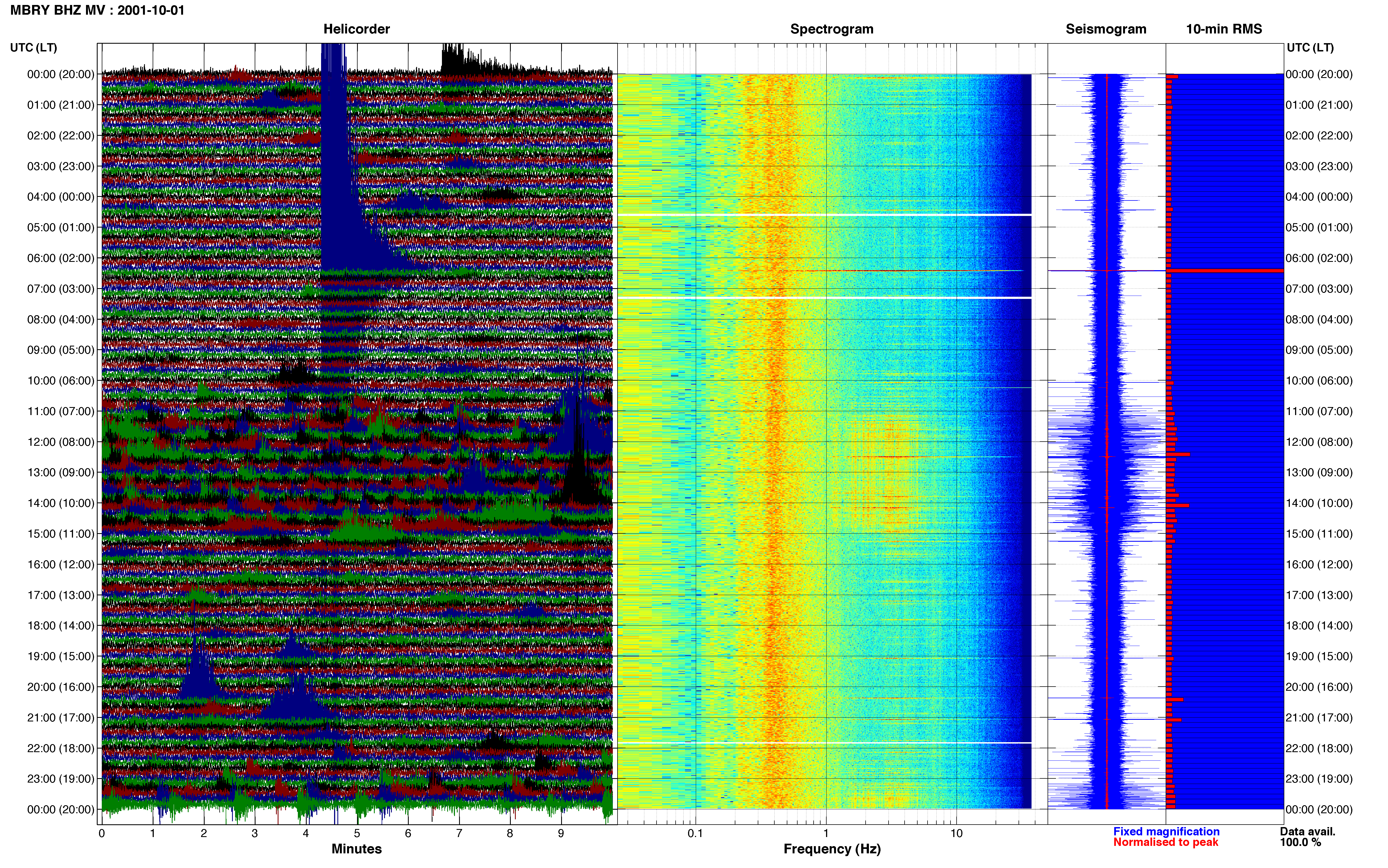Click left time label 18:00 (14:00)
Image resolution: width=1388 pixels, height=868 pixels.
(61, 626)
